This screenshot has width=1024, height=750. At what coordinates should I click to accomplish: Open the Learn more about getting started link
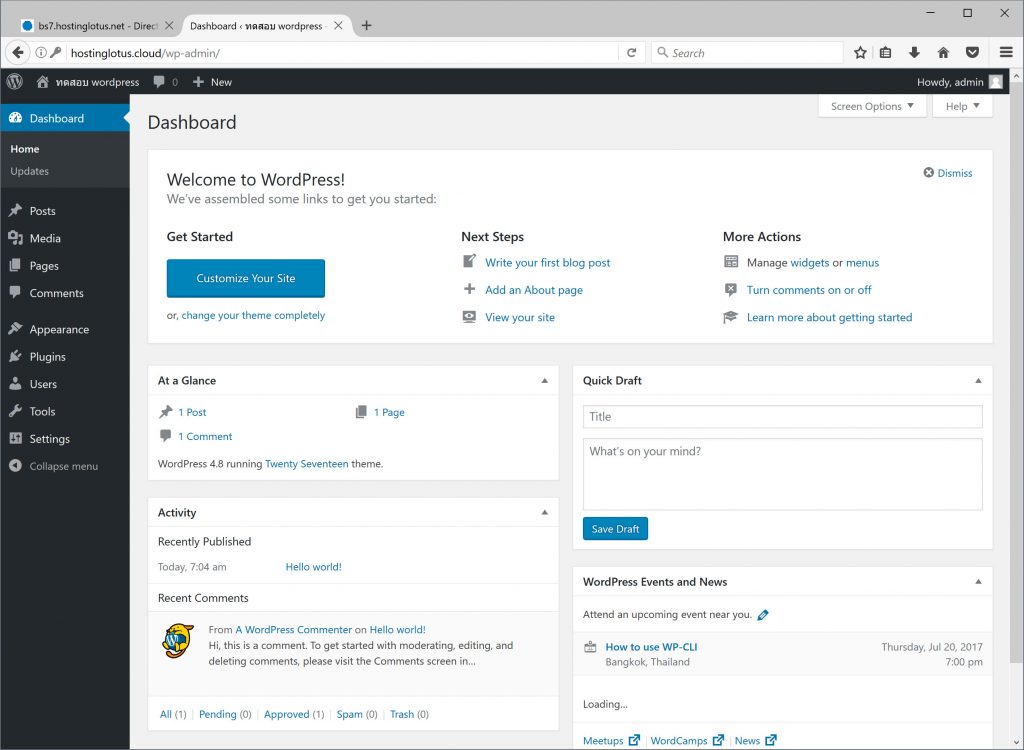click(829, 318)
